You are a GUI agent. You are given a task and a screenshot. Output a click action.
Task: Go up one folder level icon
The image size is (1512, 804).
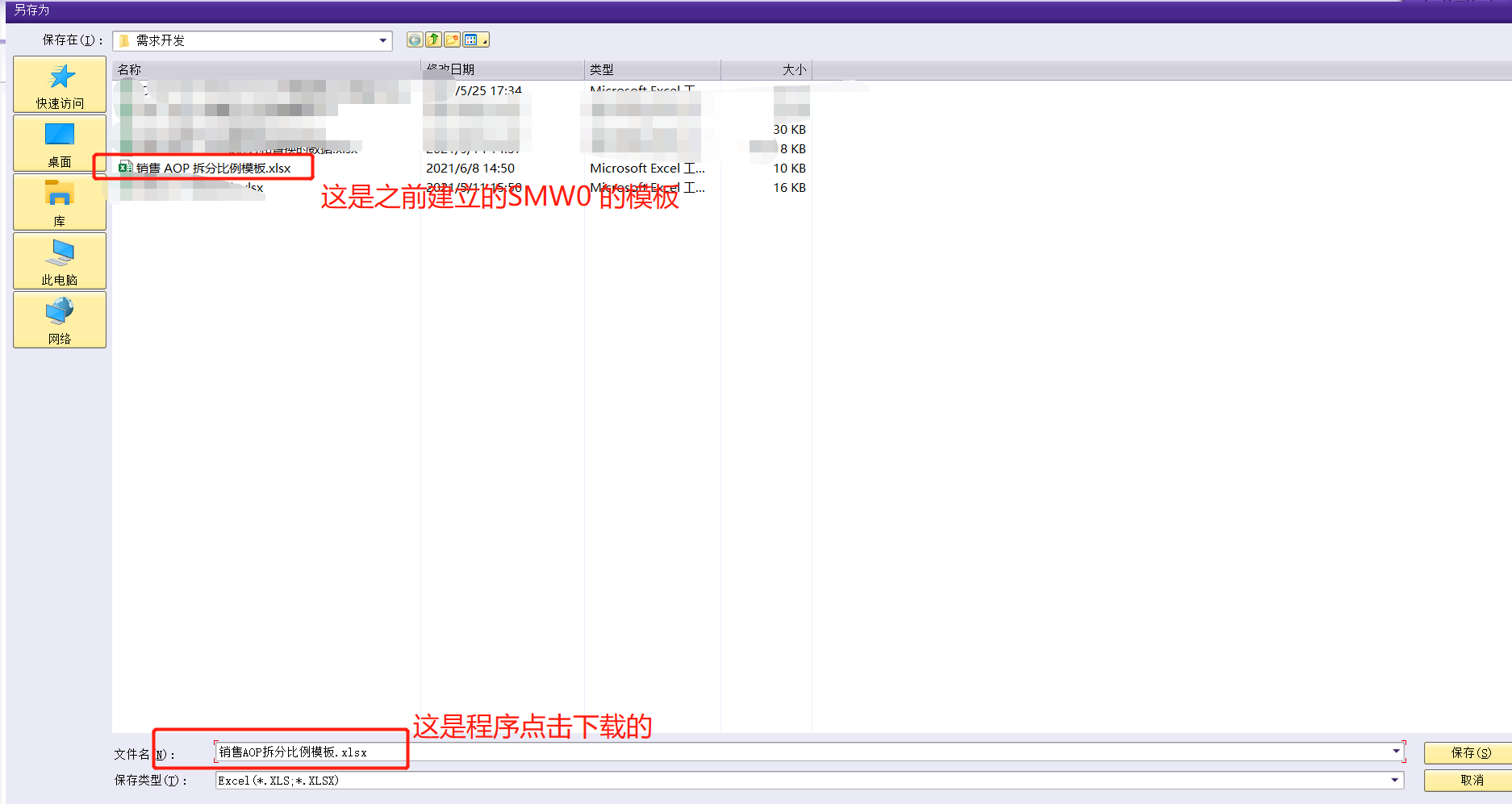click(433, 39)
